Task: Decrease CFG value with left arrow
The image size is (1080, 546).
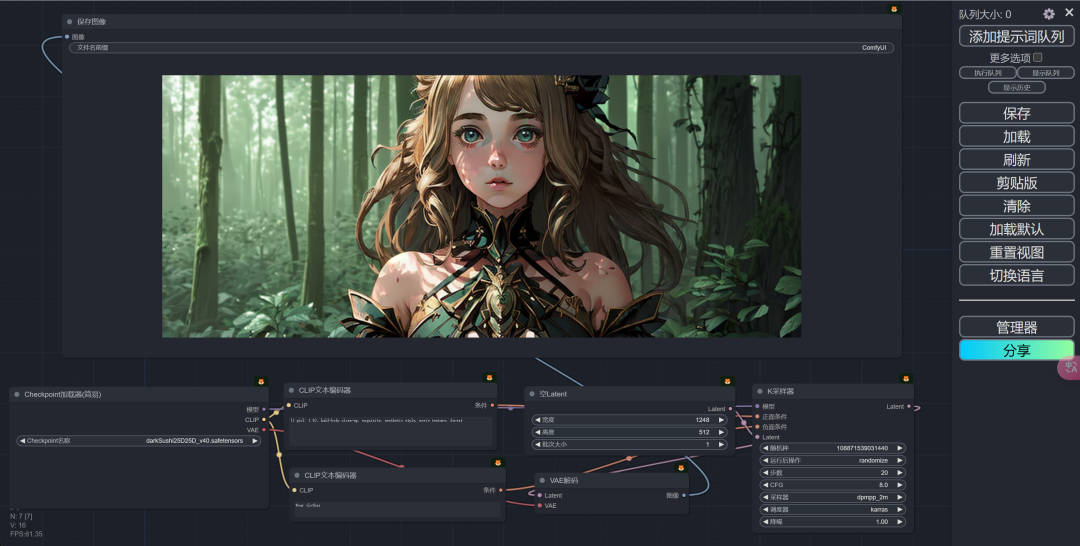Action: click(765, 485)
